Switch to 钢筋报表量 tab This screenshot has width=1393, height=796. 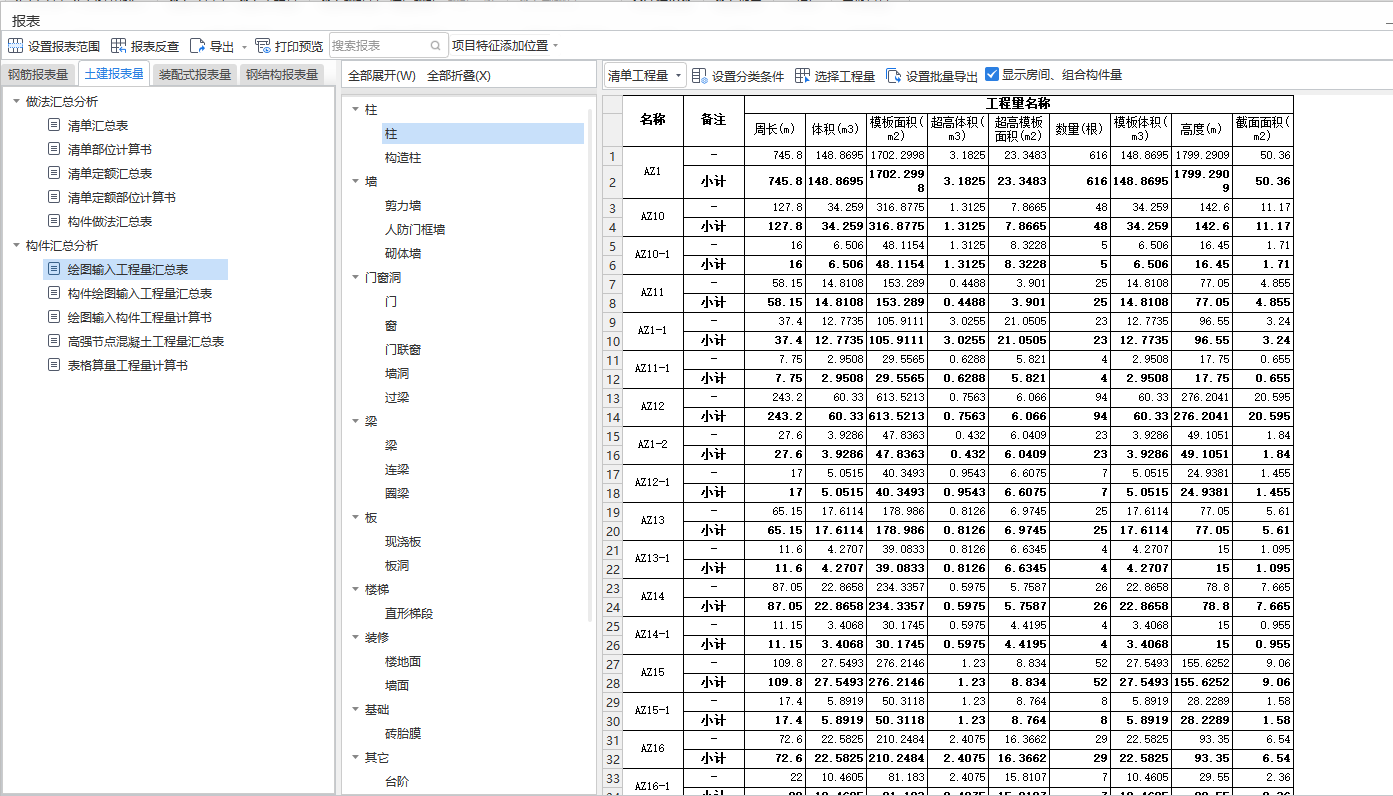click(38, 75)
